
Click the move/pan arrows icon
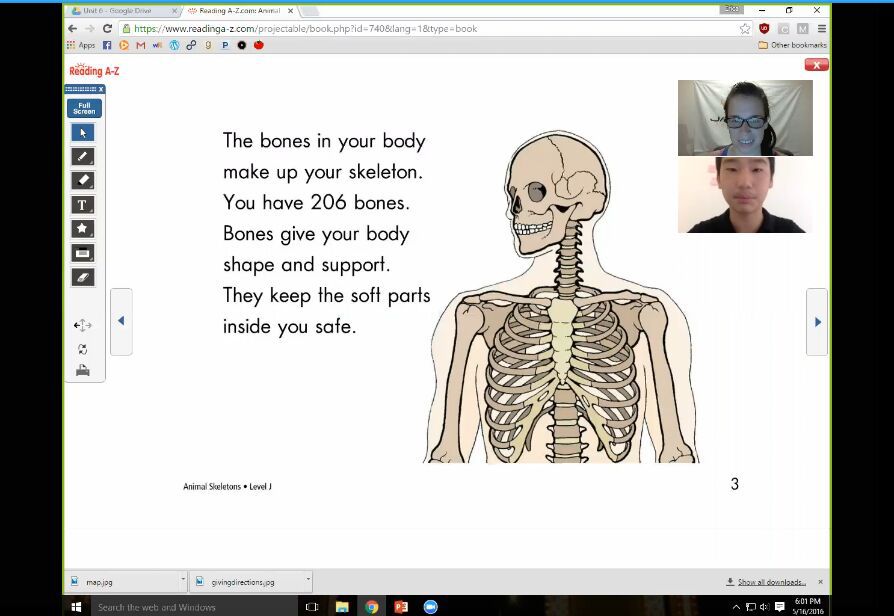click(x=83, y=325)
